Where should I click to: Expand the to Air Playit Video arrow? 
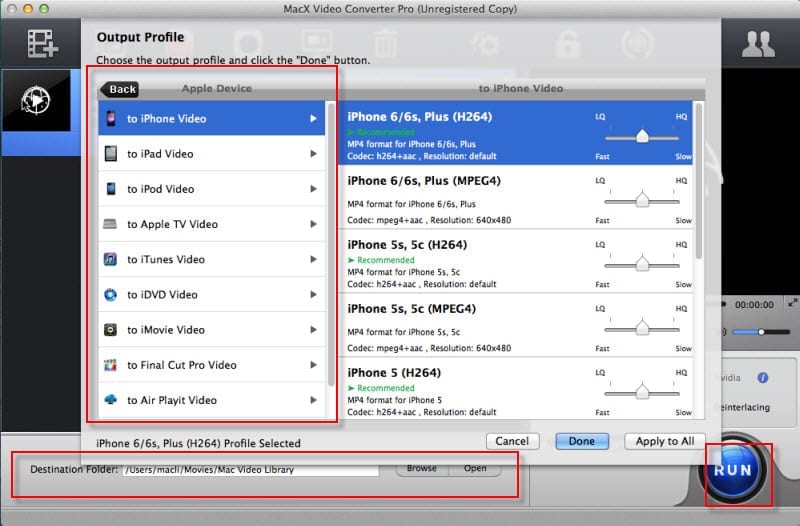pyautogui.click(x=313, y=400)
